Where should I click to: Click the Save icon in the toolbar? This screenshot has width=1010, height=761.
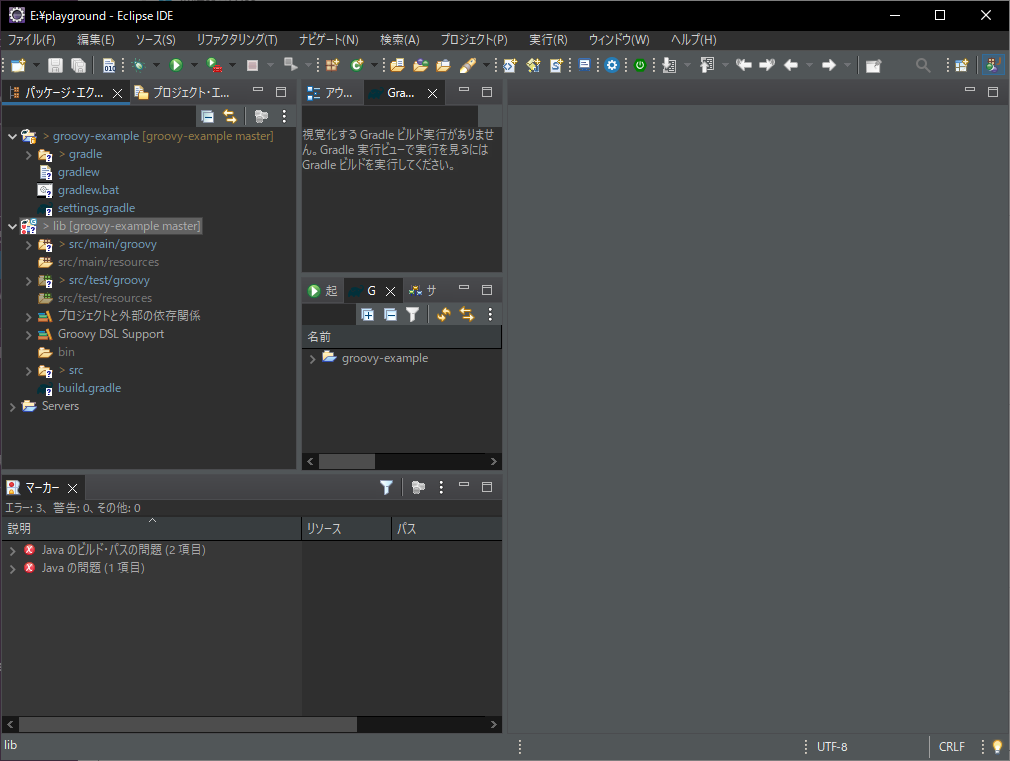55,65
